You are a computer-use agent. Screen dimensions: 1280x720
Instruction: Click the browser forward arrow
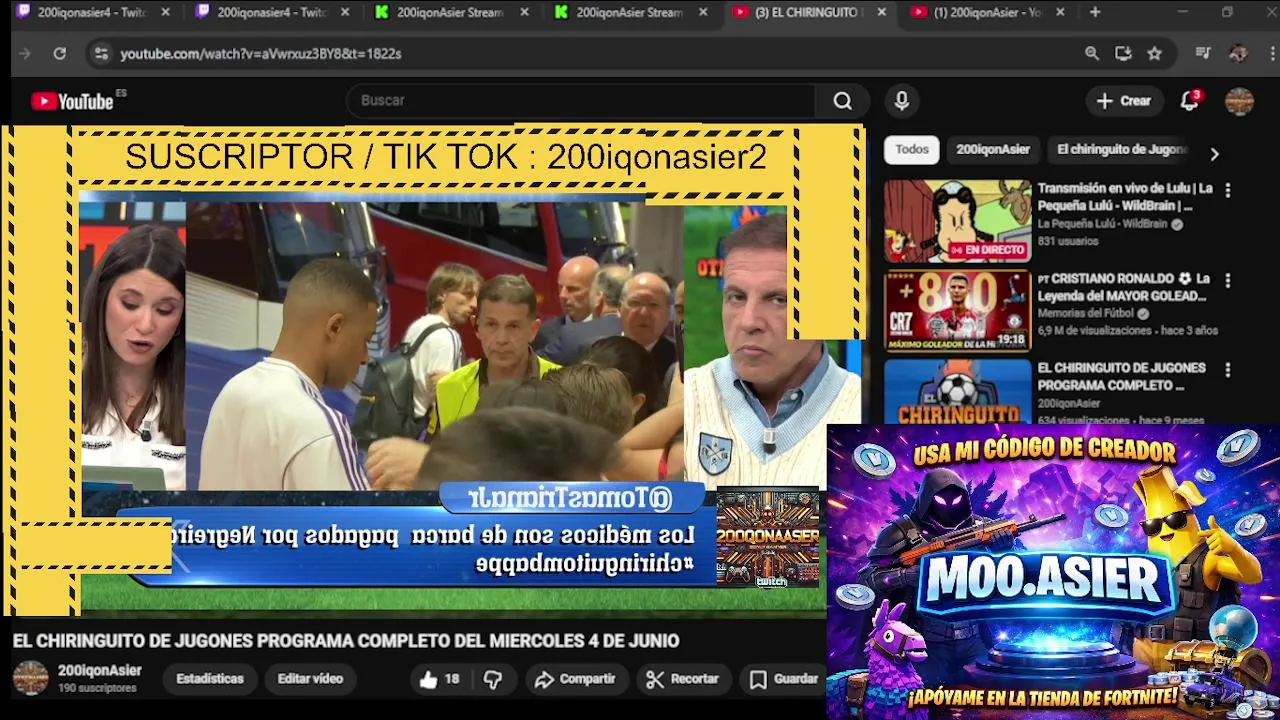coord(26,54)
